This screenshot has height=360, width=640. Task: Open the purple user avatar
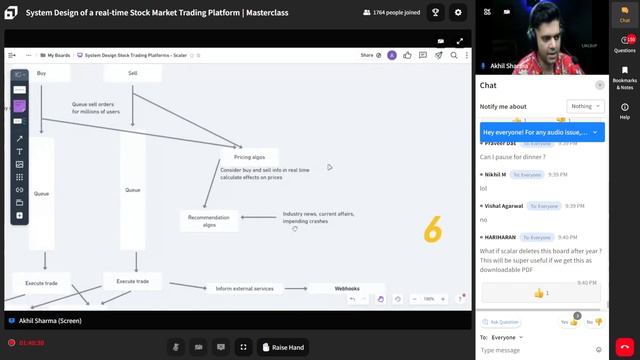pyautogui.click(x=392, y=55)
